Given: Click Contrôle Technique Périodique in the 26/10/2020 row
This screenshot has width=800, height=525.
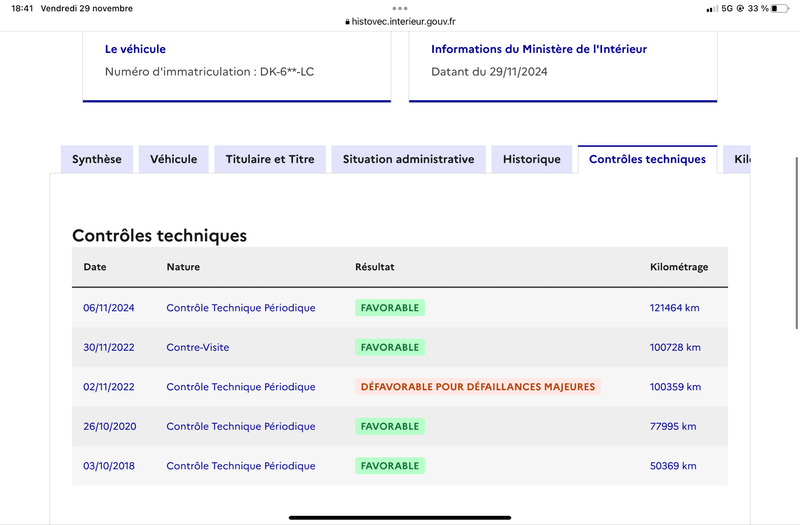Looking at the screenshot, I should click(x=241, y=427).
